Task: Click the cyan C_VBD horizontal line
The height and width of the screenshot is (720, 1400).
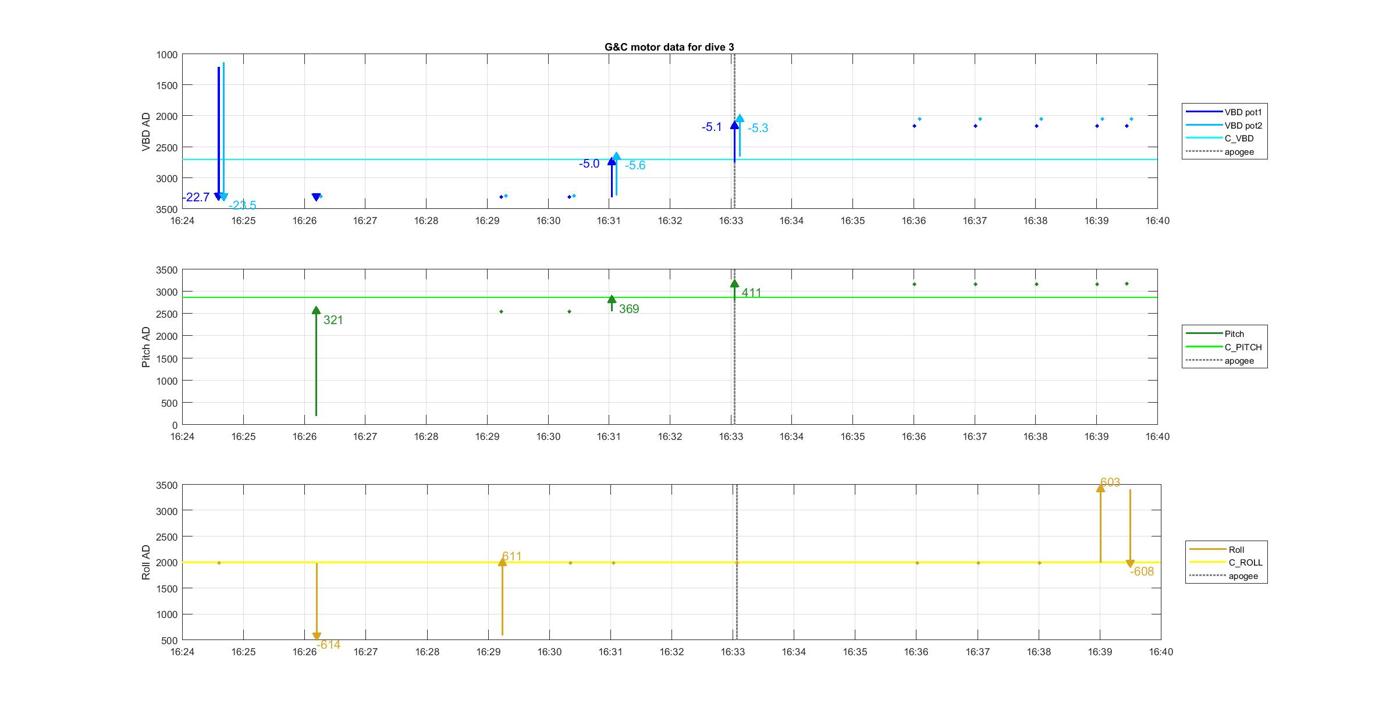Action: [670, 160]
